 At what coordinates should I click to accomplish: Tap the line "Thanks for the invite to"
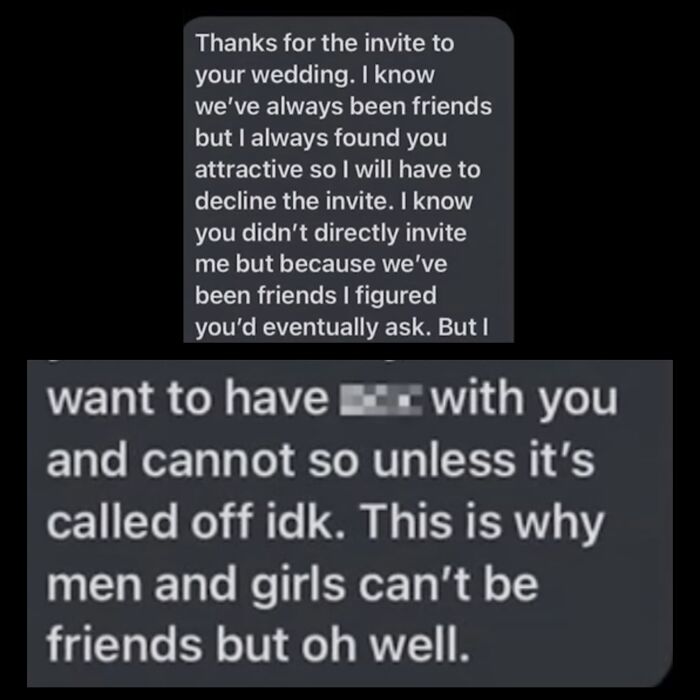pyautogui.click(x=325, y=43)
